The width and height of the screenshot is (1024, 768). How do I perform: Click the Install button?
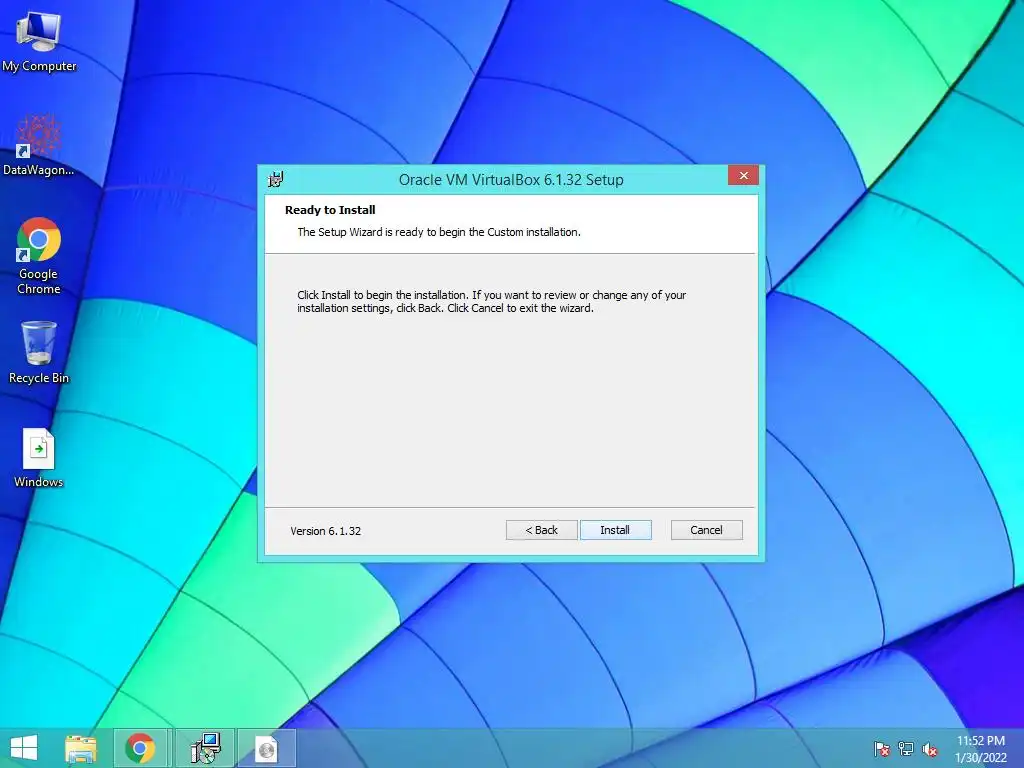[x=615, y=530]
